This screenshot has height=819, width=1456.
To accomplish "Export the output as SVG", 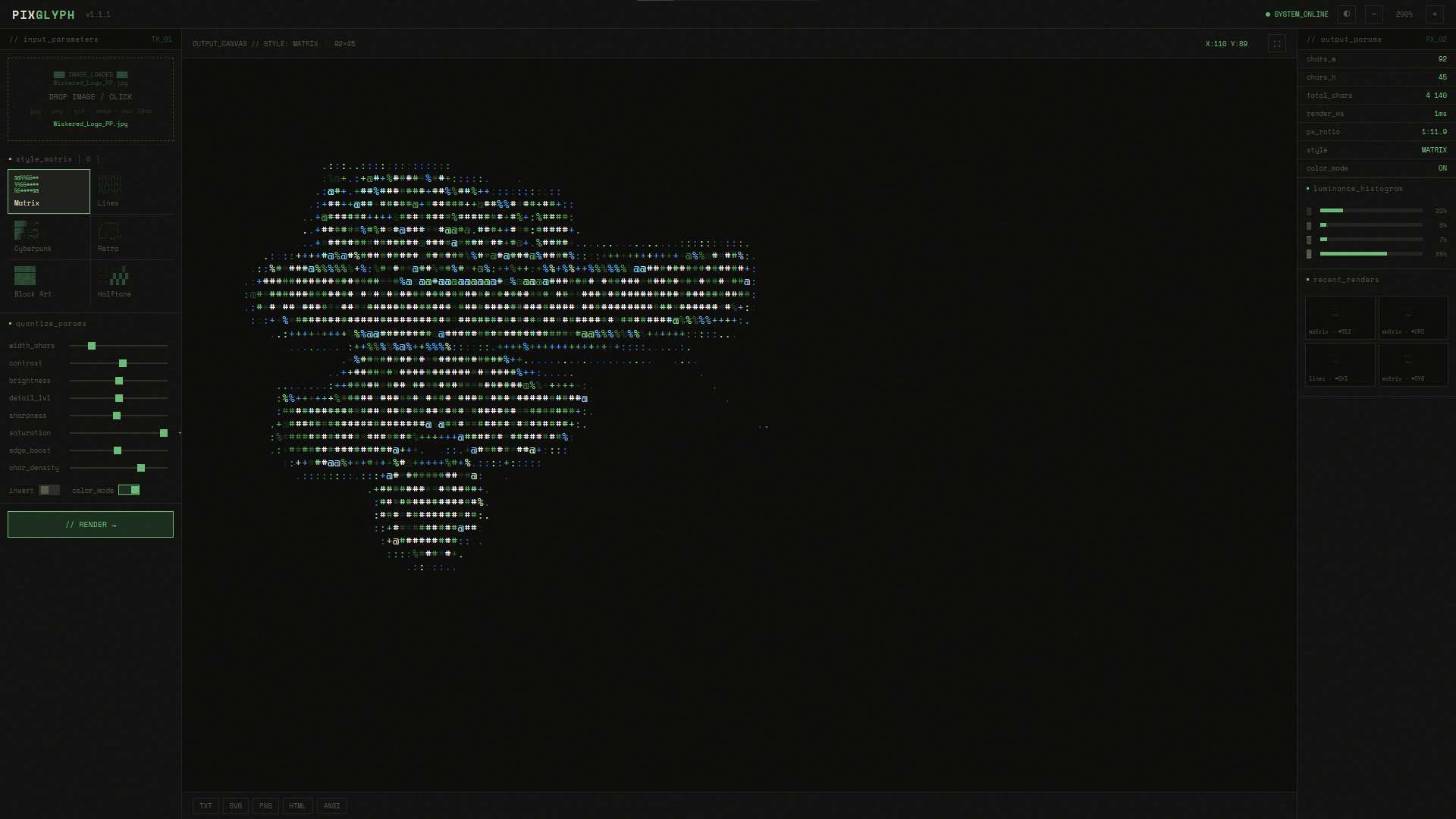I will click(x=236, y=806).
